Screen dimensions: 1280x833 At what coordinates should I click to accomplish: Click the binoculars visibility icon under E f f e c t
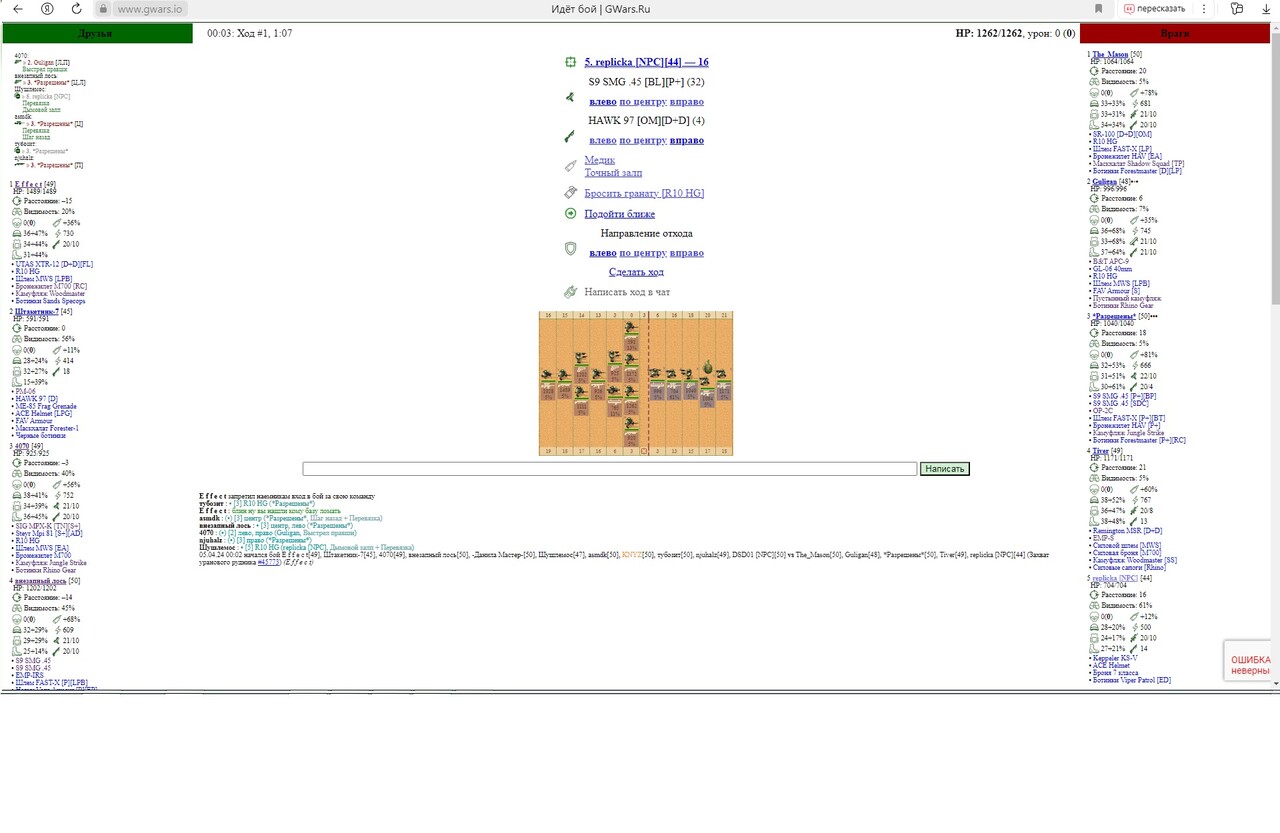[x=17, y=212]
